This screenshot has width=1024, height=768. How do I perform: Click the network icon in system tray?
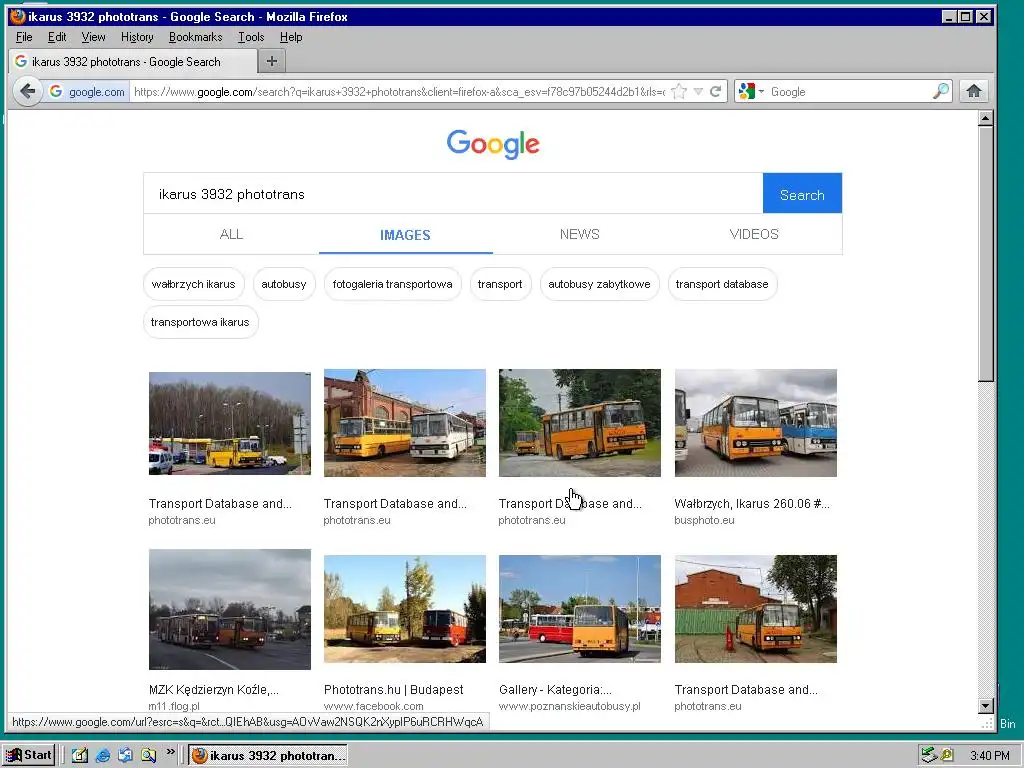coord(928,755)
